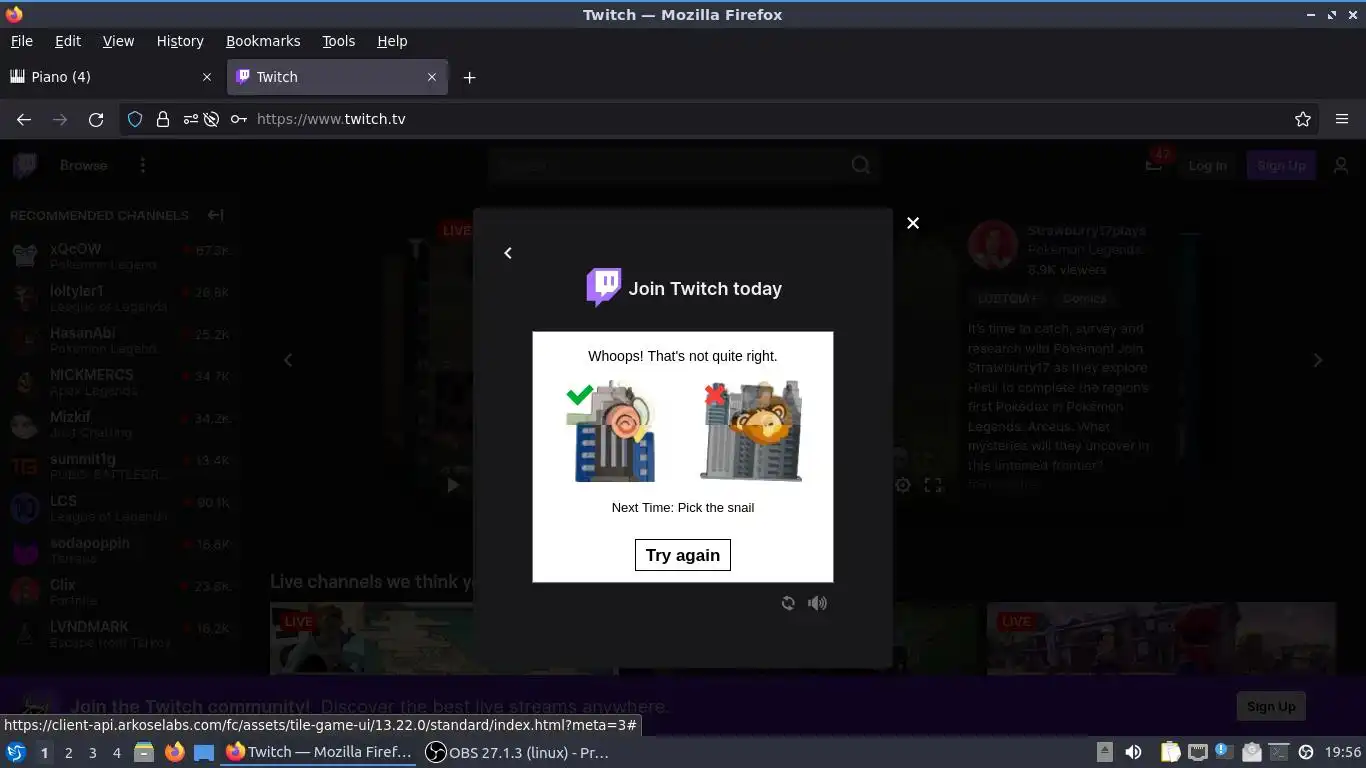Open the Edit menu

(x=68, y=41)
